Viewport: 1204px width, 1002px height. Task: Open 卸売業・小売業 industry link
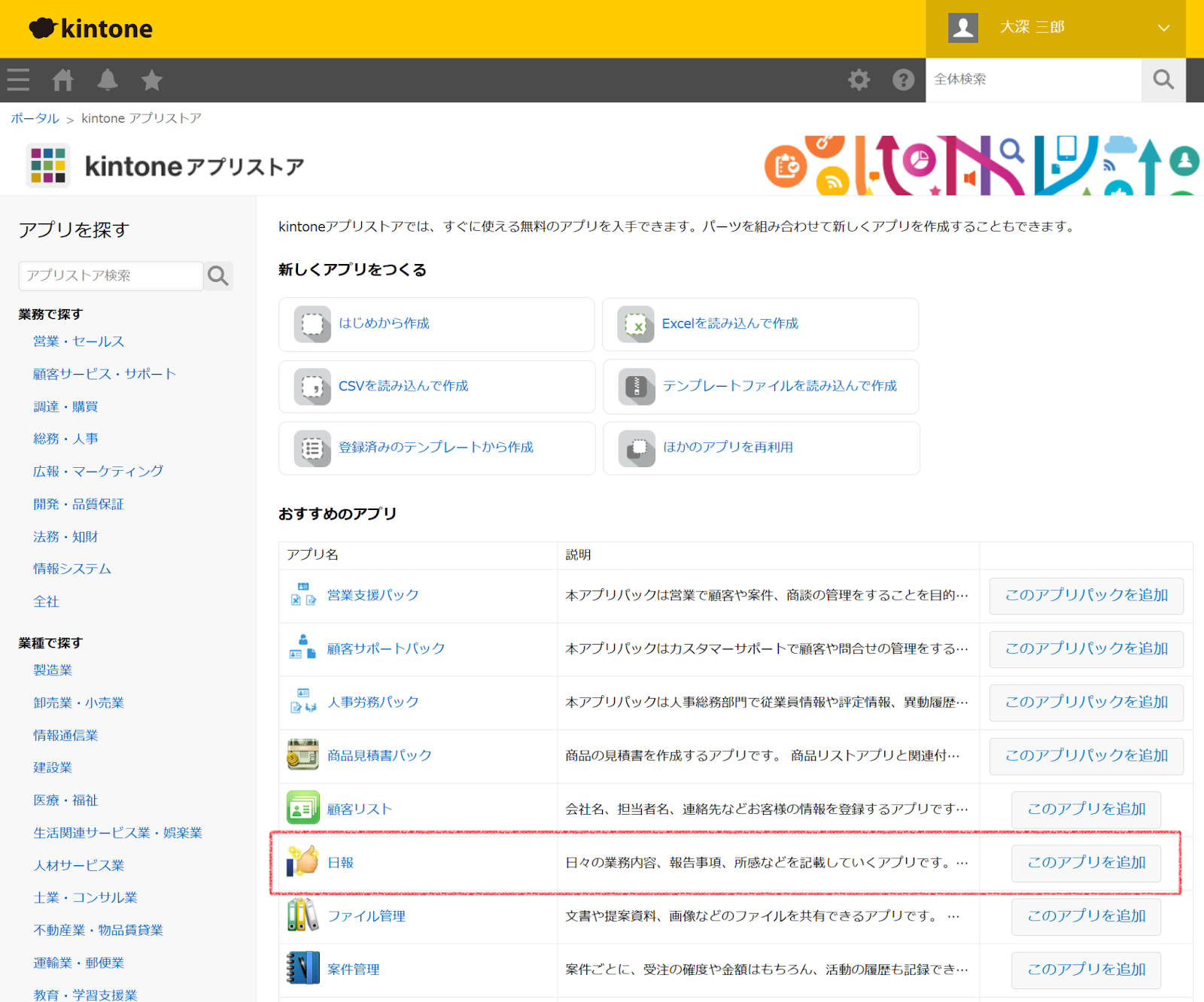(78, 703)
